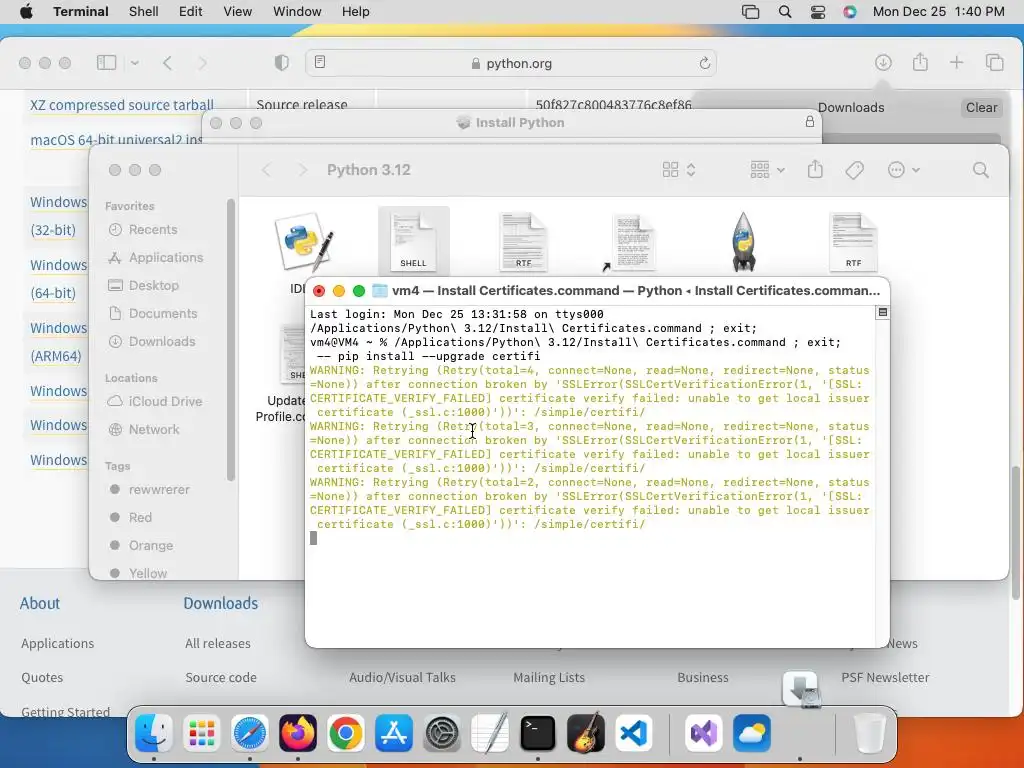Open App Store from the Dock

[394, 733]
